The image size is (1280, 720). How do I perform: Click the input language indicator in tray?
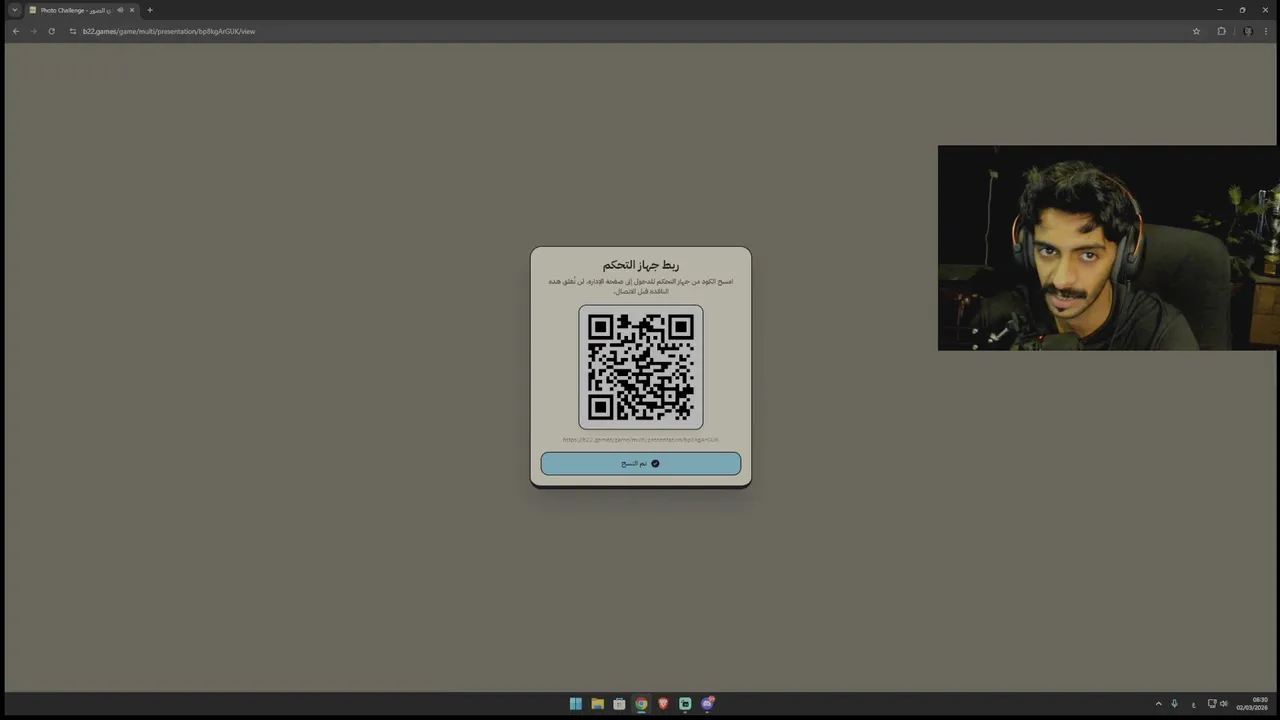pos(1194,704)
